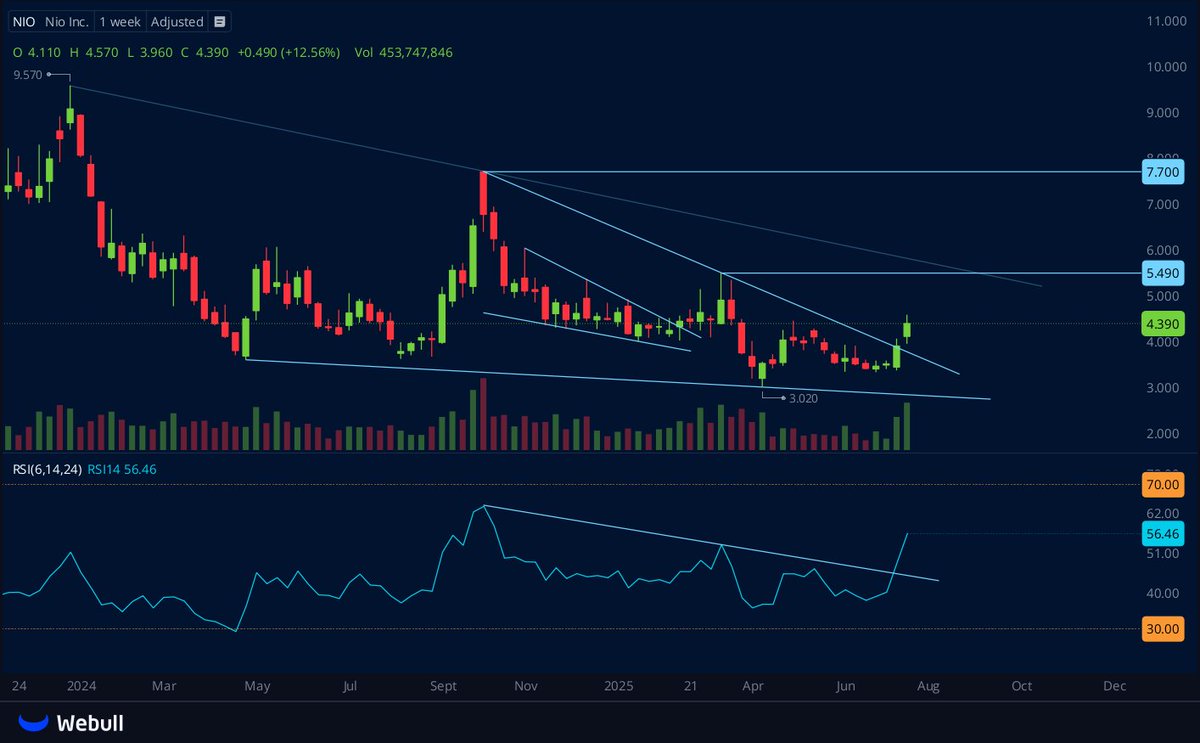The width and height of the screenshot is (1200, 743).
Task: Click the 2025 date axis label
Action: point(619,687)
